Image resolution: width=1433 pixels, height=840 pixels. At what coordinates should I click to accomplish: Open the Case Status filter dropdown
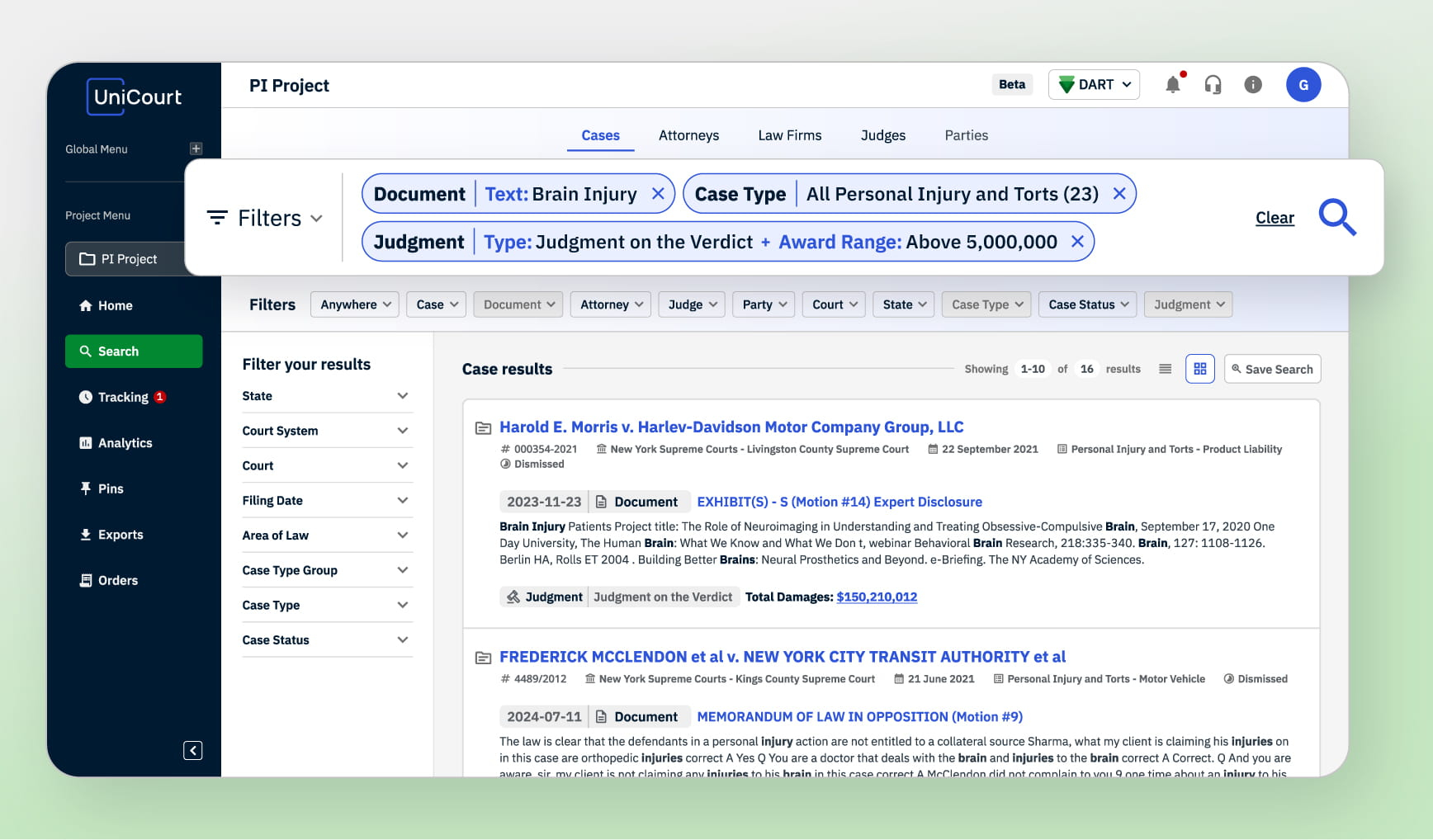point(1087,304)
